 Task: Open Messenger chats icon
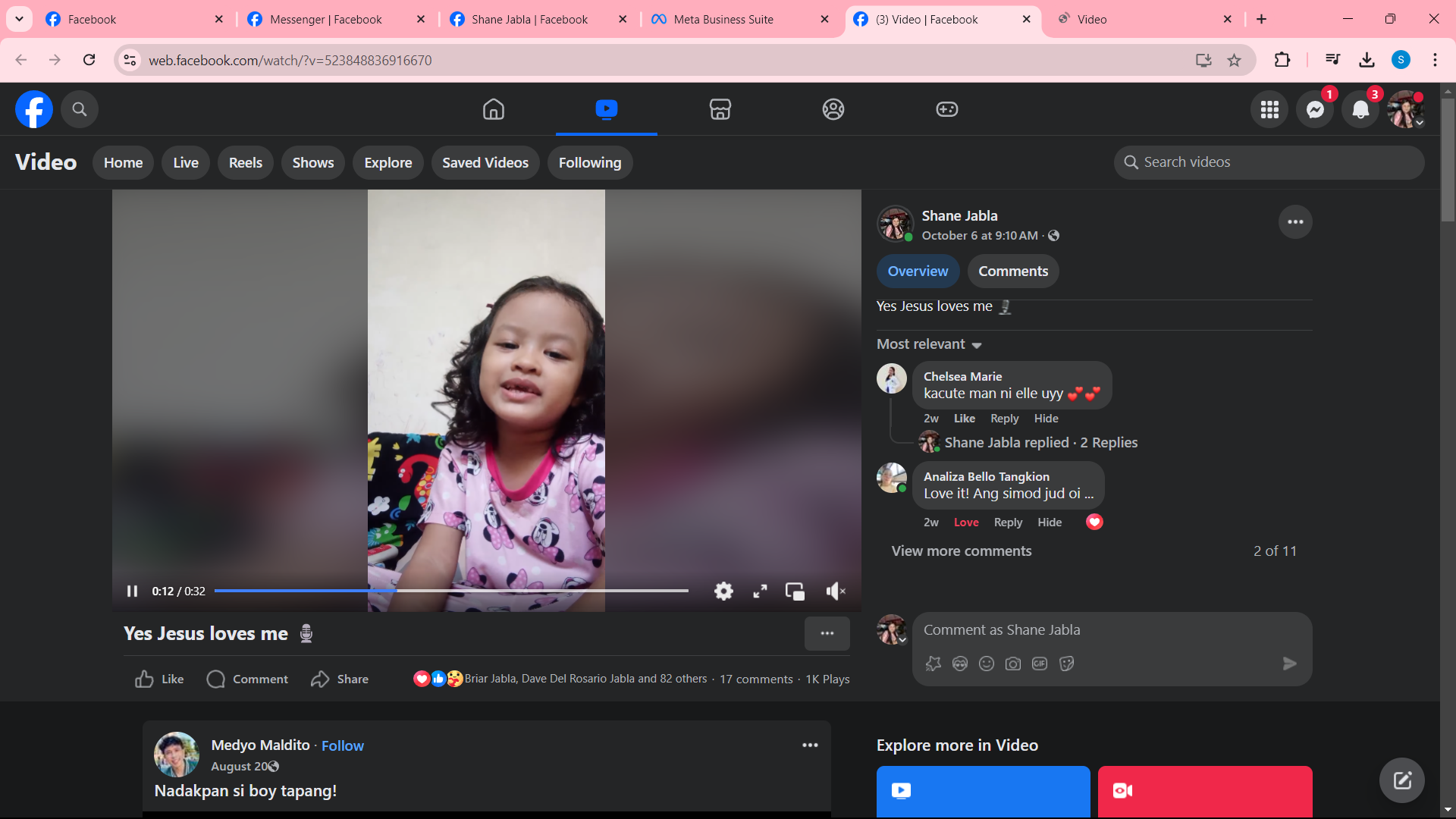click(1315, 110)
